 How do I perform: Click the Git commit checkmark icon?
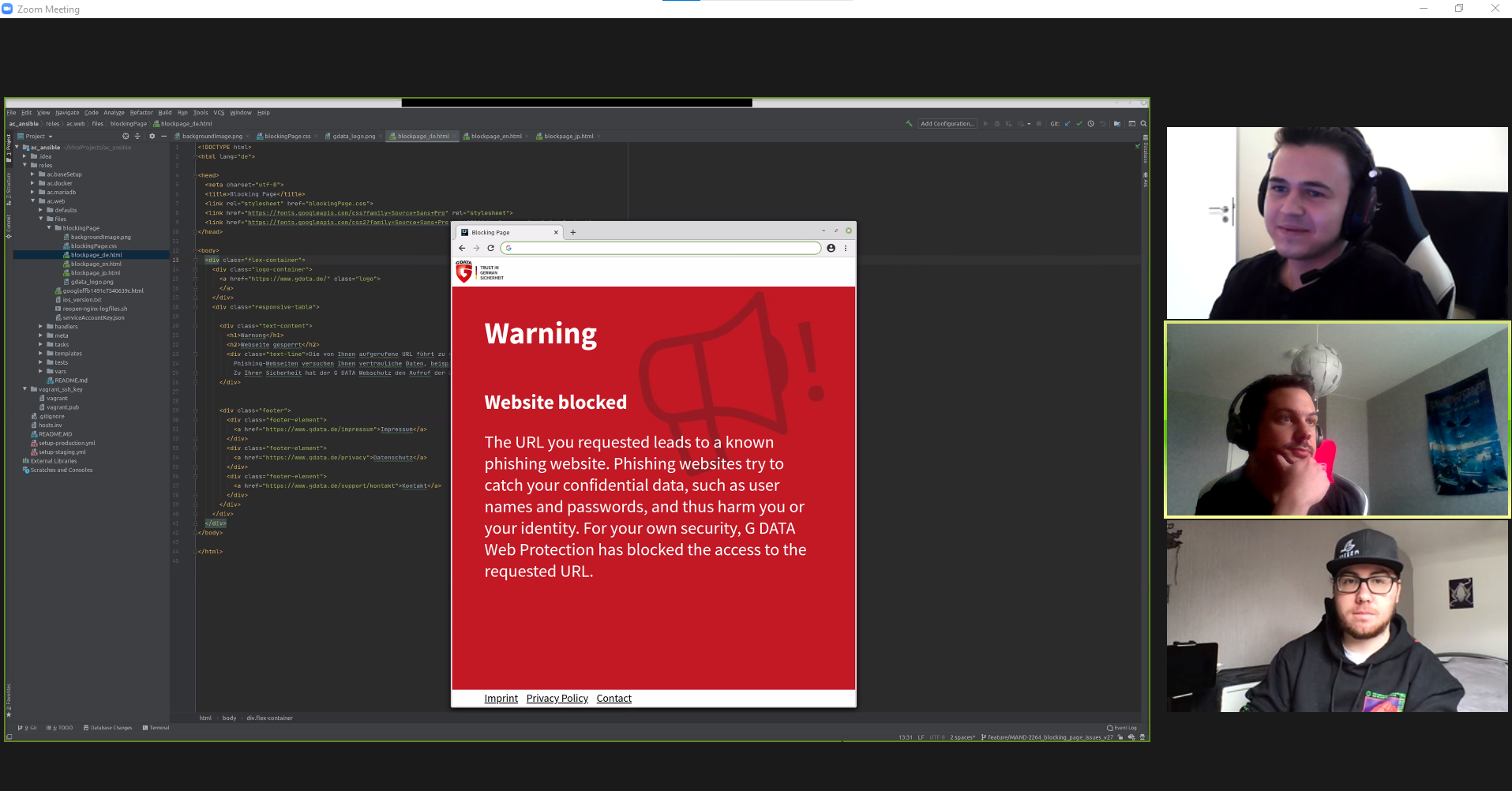(x=1079, y=124)
